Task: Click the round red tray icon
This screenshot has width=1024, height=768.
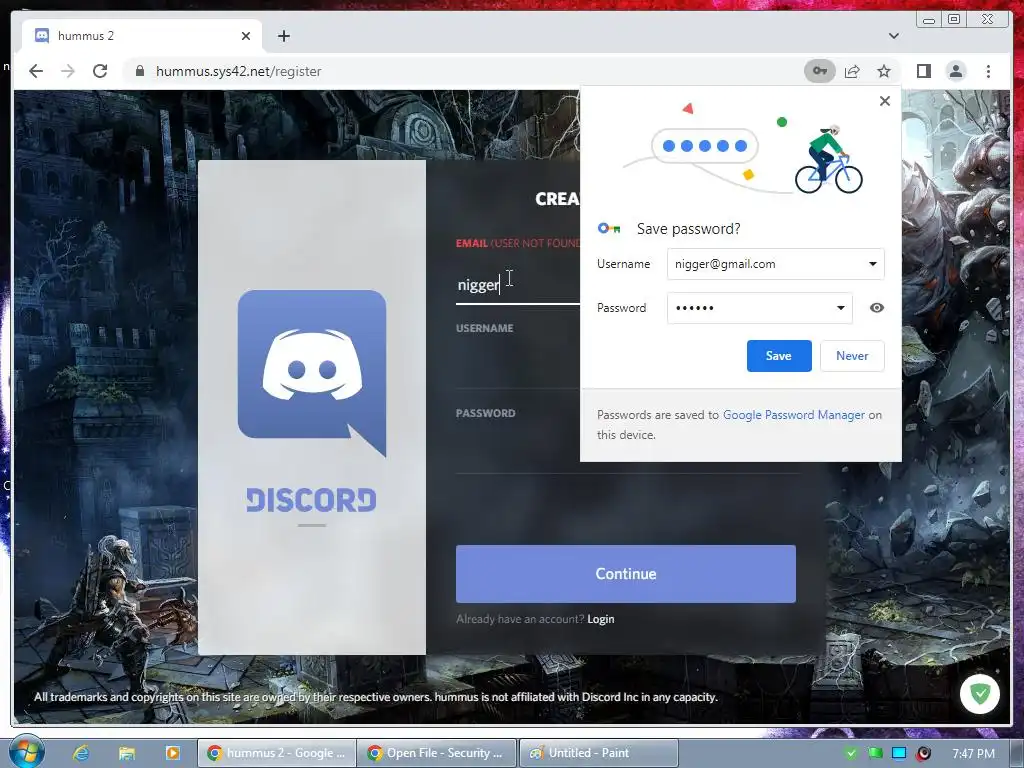Action: 923,753
